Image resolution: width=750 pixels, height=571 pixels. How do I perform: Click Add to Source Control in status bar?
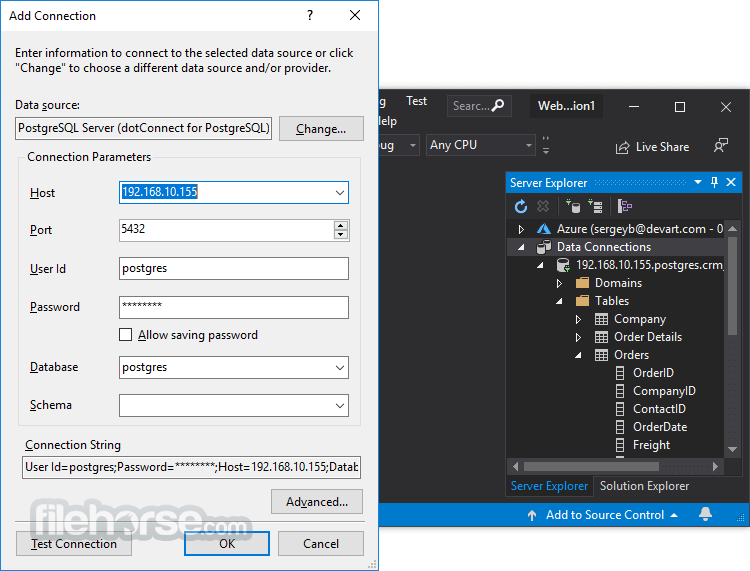(604, 515)
